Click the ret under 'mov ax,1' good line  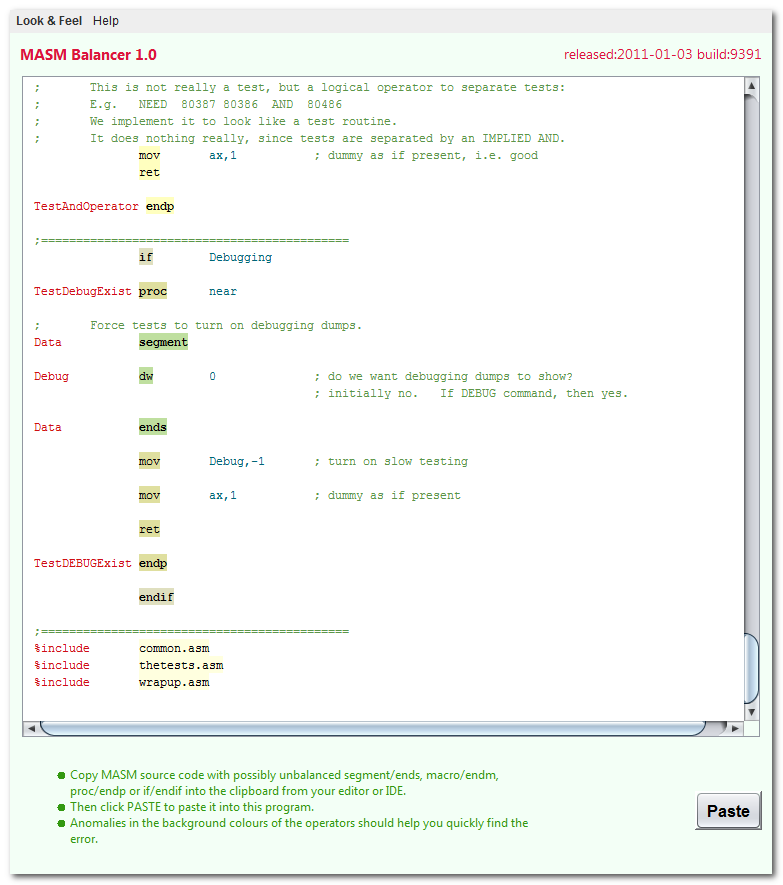click(x=149, y=173)
